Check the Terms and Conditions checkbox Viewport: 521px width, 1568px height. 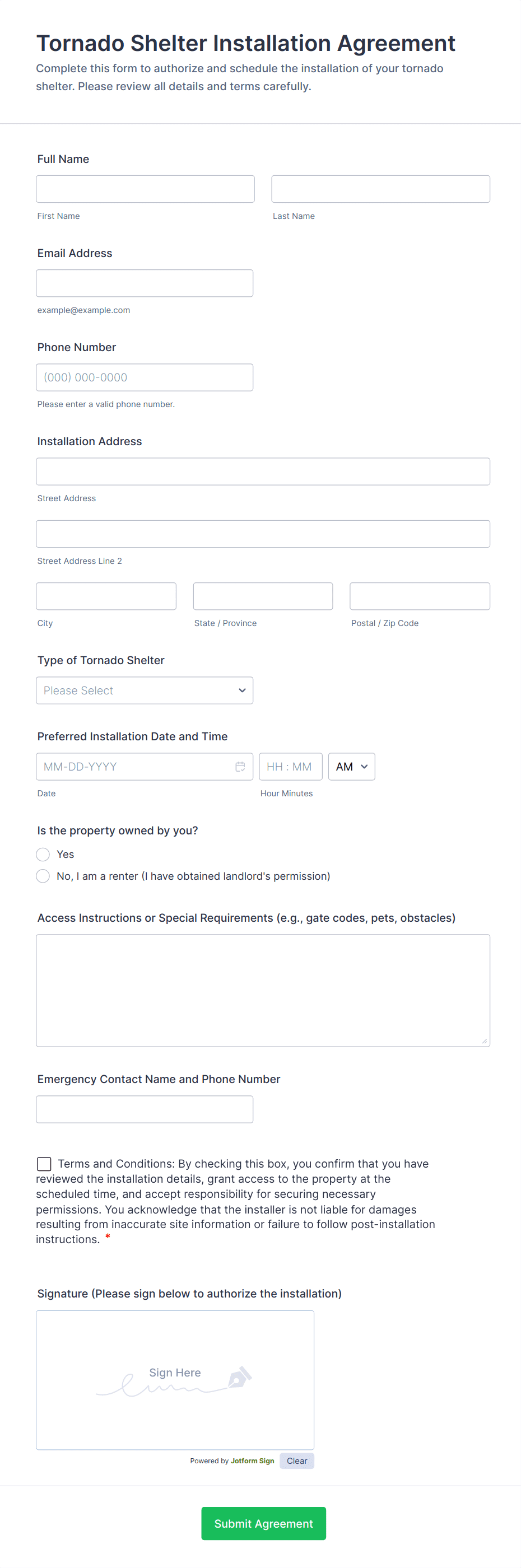(44, 1163)
